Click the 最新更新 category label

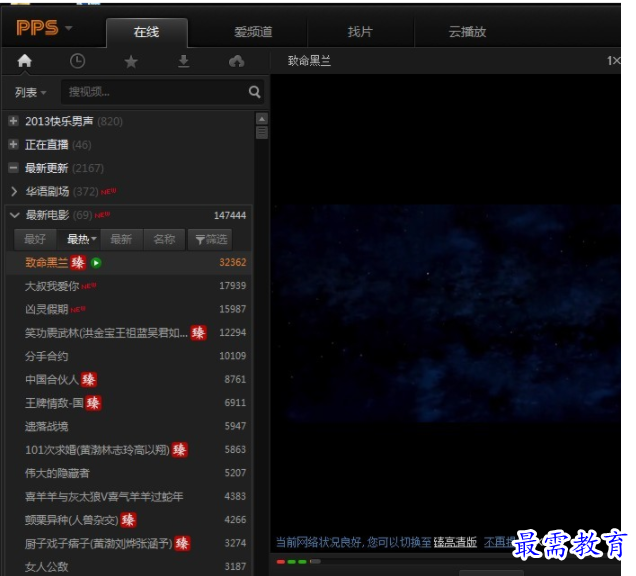tap(47, 168)
